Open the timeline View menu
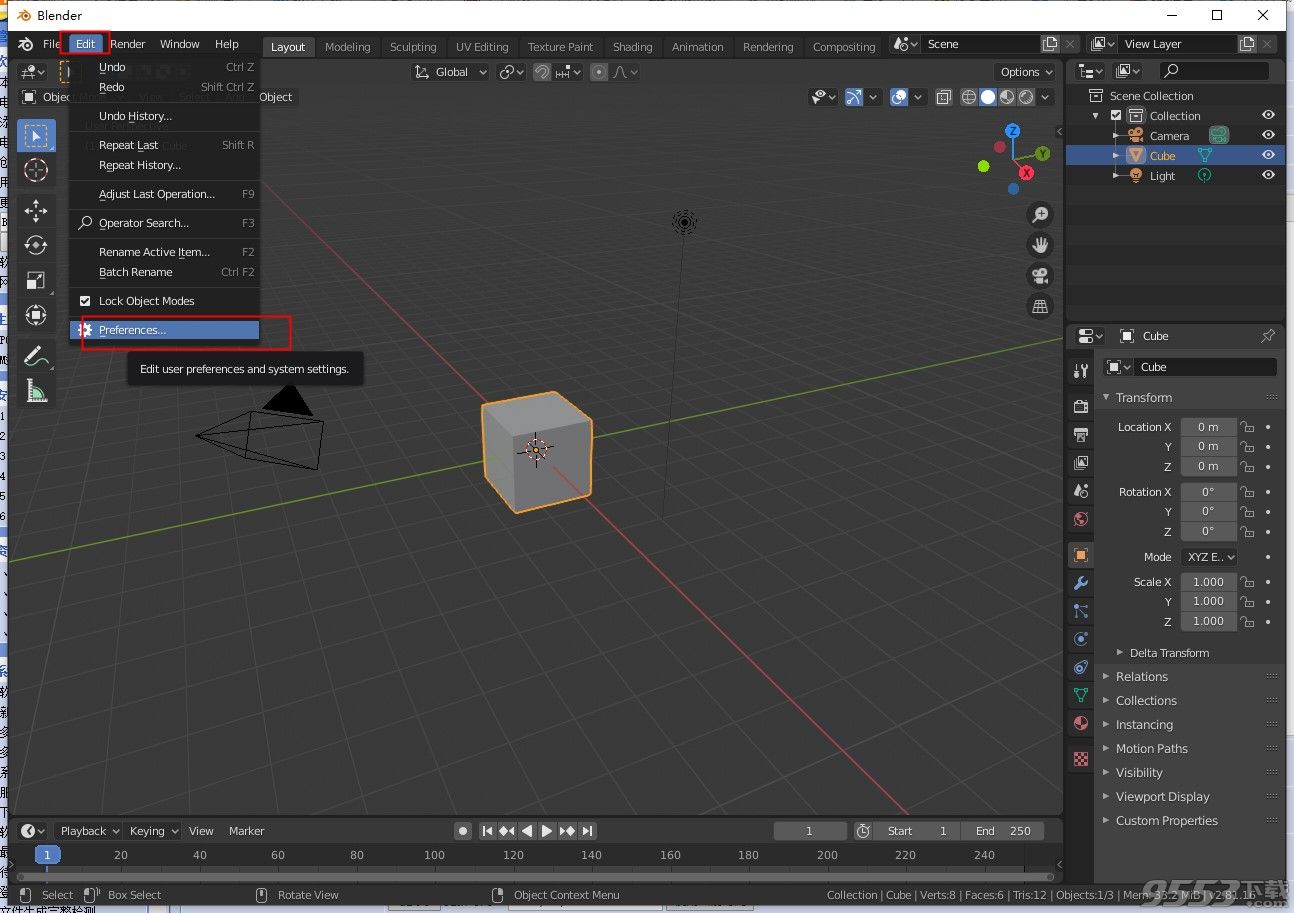The height and width of the screenshot is (913, 1294). (x=201, y=831)
